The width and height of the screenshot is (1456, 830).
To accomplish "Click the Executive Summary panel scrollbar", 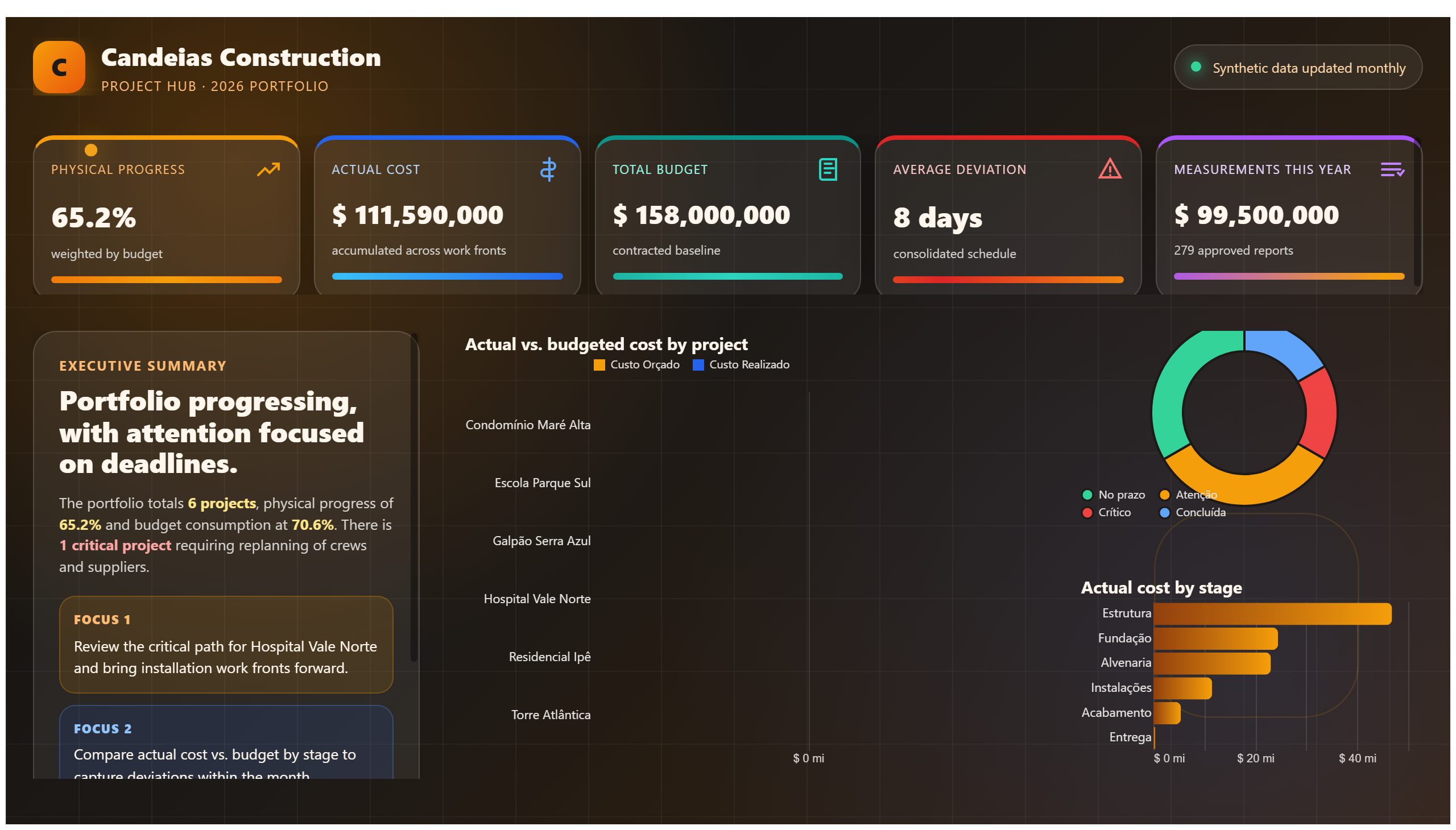I will pyautogui.click(x=414, y=499).
